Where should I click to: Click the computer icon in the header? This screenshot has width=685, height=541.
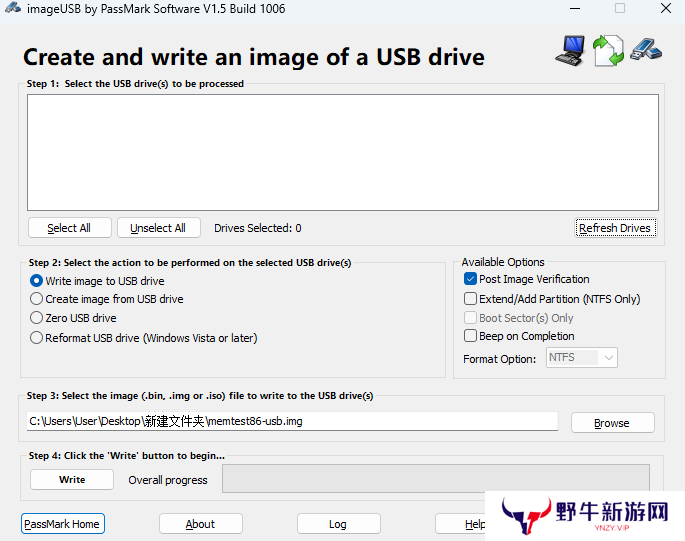click(x=570, y=51)
